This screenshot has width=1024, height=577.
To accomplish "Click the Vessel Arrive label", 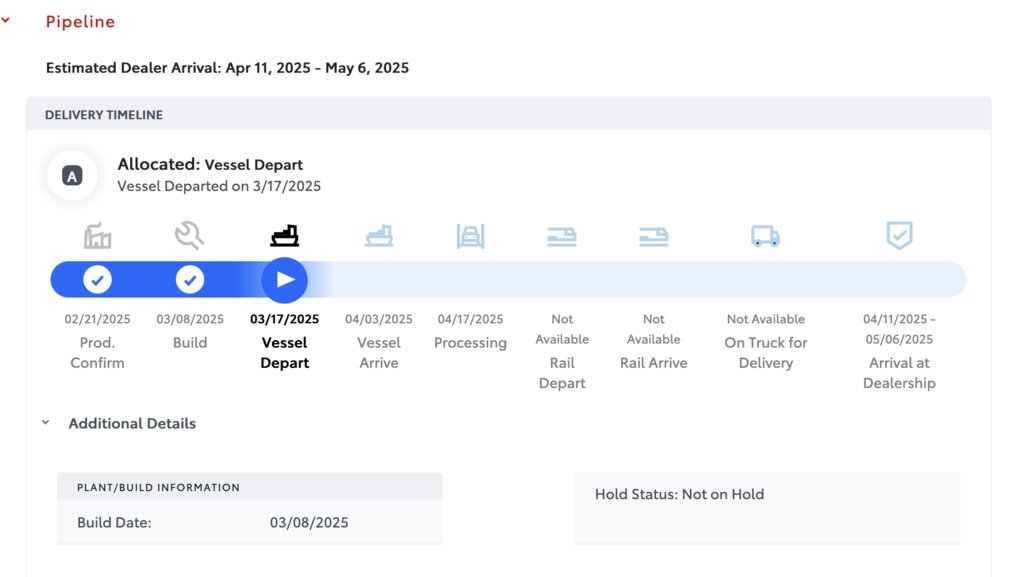I will [x=379, y=352].
